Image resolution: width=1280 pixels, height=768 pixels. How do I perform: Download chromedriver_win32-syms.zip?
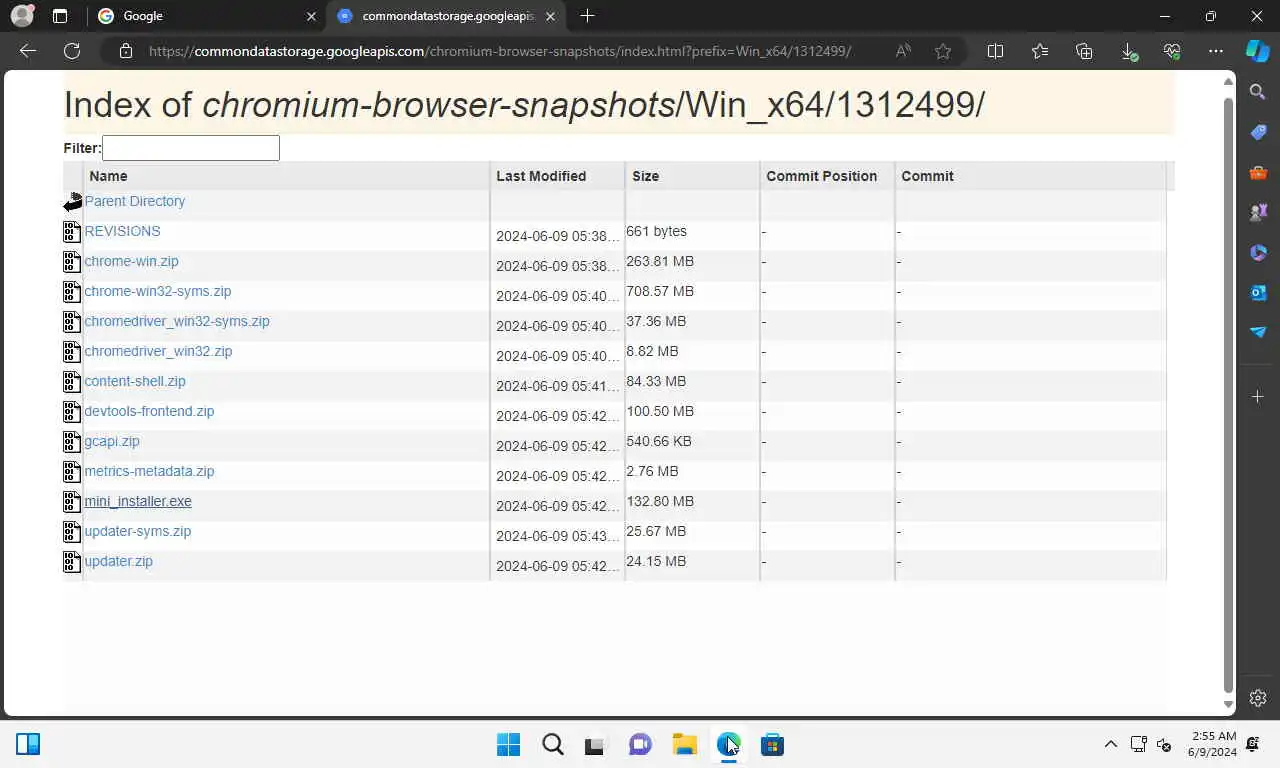177,321
